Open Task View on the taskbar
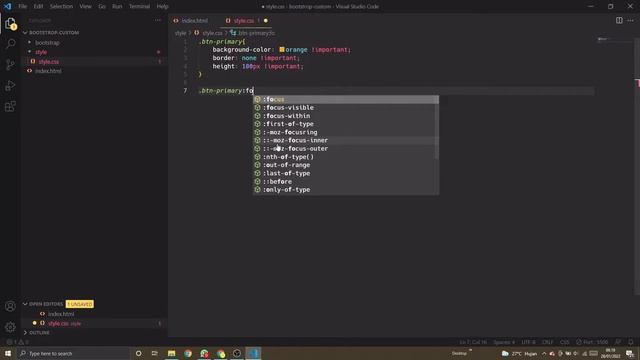Viewport: 640px width, 360px height. [155, 353]
